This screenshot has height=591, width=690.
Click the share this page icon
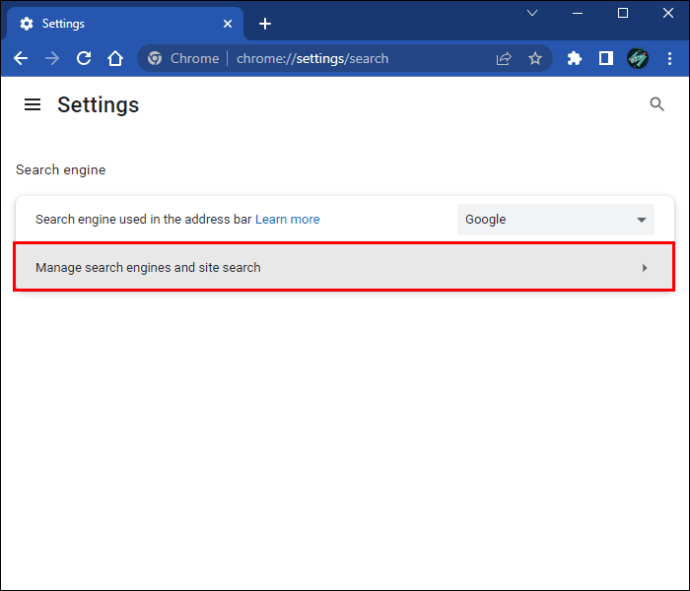tap(504, 59)
